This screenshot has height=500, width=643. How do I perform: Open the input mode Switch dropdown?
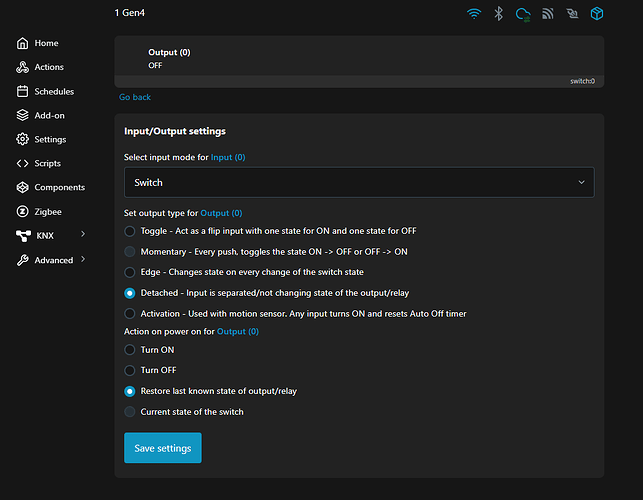[358, 182]
